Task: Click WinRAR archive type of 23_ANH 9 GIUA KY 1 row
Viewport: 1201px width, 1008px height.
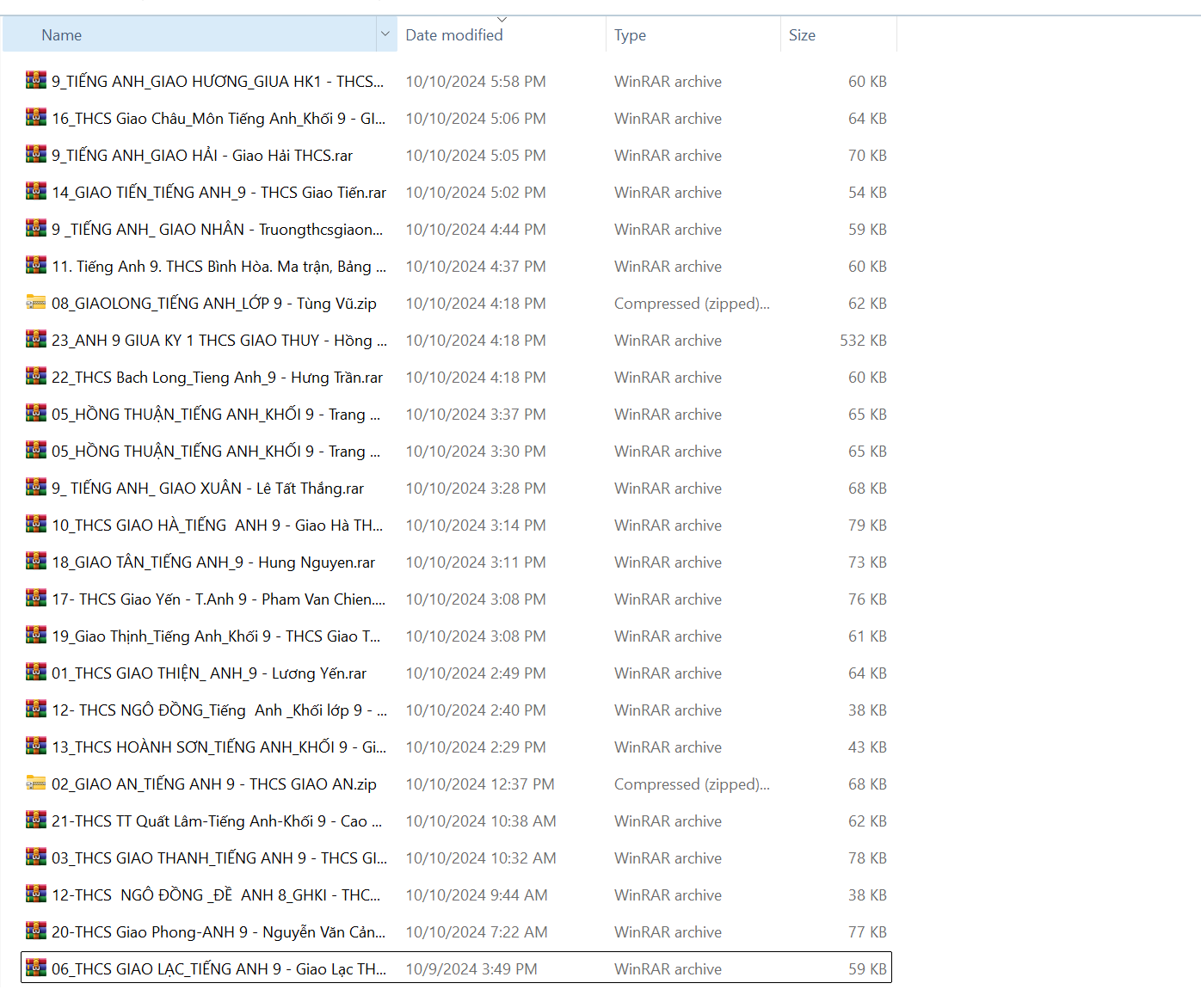Action: (x=668, y=341)
